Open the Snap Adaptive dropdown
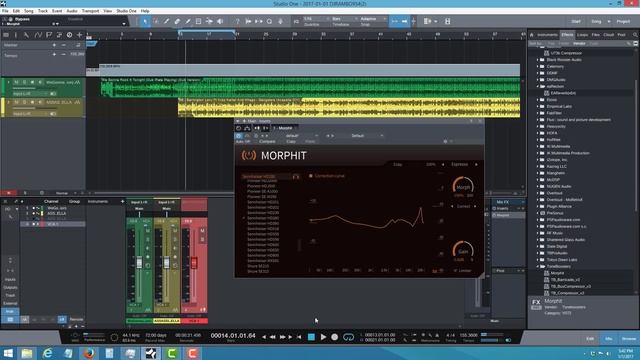640x360 pixels. pos(373,19)
